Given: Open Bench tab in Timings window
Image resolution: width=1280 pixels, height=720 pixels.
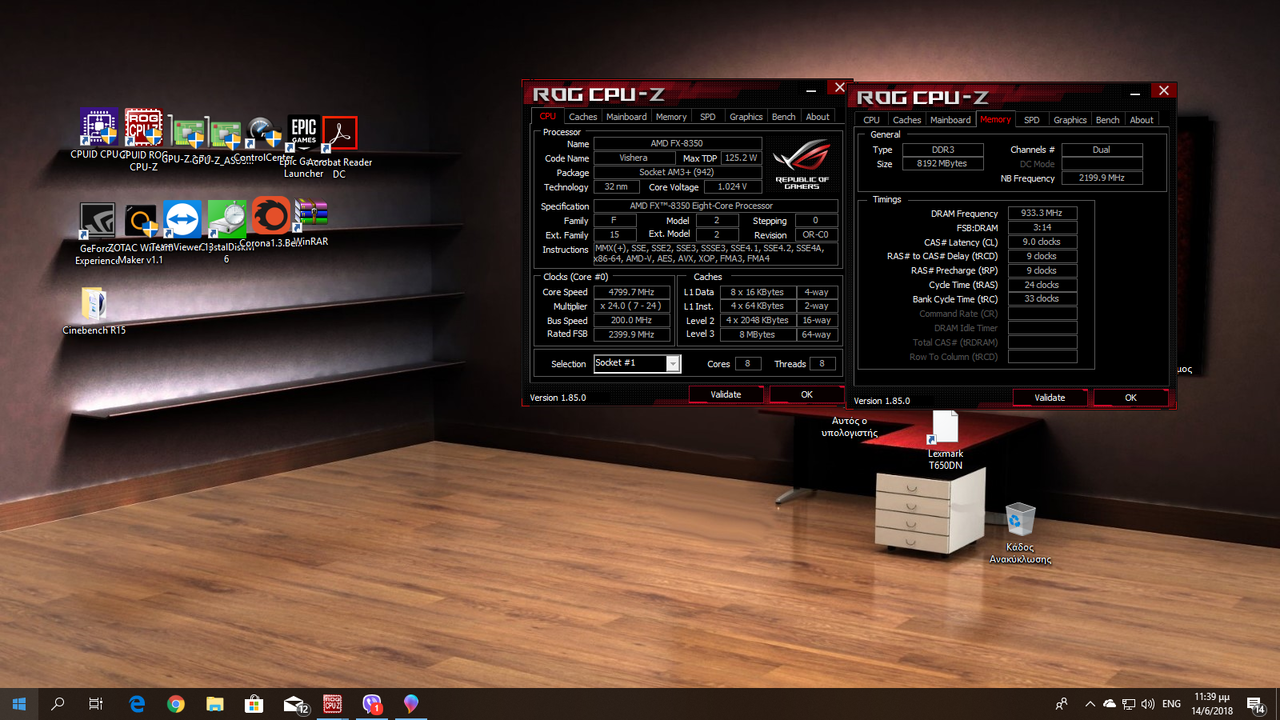Looking at the screenshot, I should click(x=1108, y=119).
